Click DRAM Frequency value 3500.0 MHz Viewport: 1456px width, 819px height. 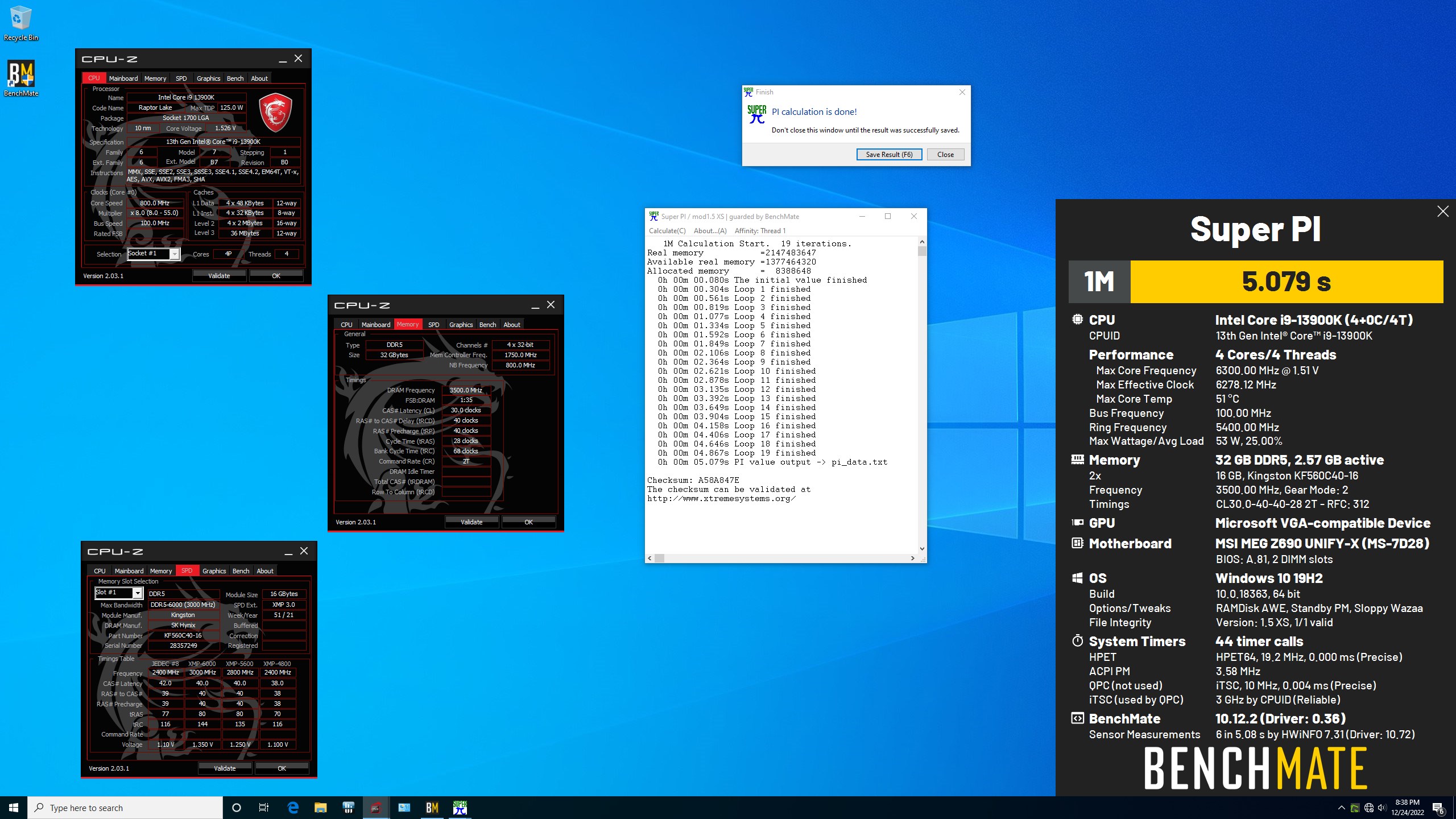(466, 390)
